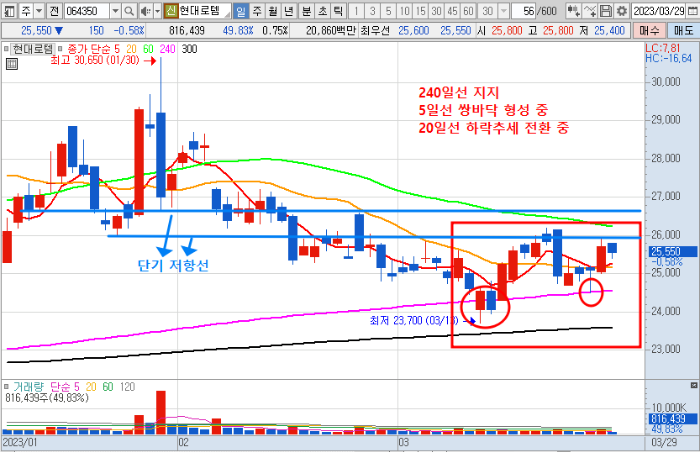
Task: Click the current price 25,550 in quote bar
Action: (x=37, y=31)
